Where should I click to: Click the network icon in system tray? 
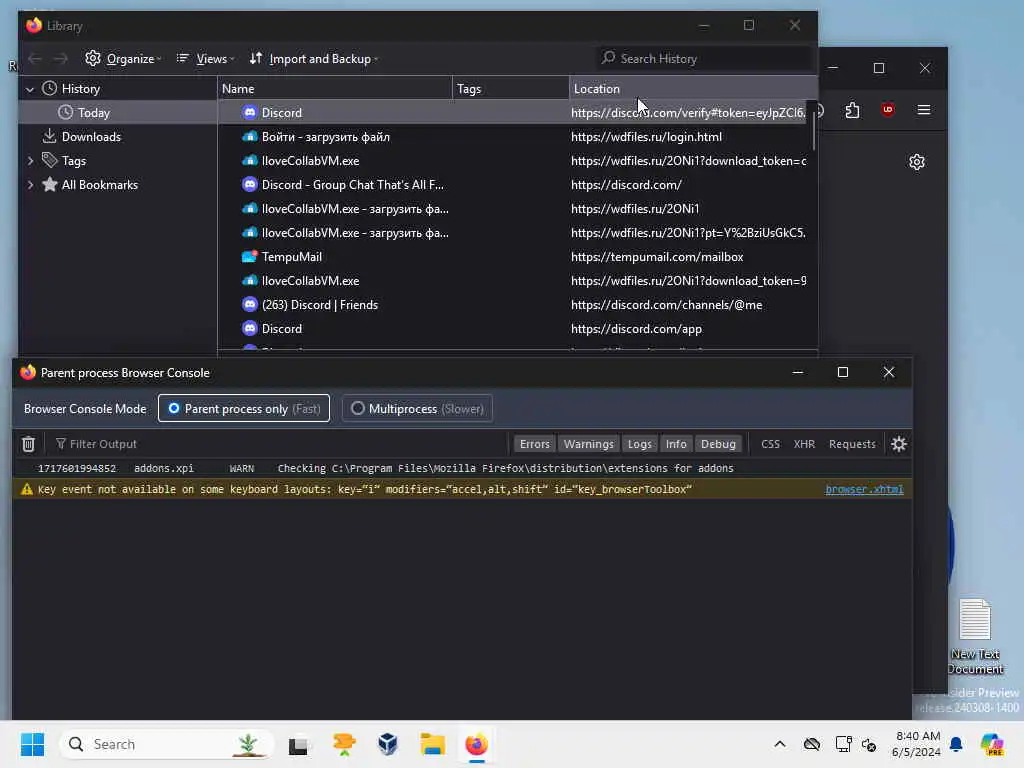[x=843, y=744]
